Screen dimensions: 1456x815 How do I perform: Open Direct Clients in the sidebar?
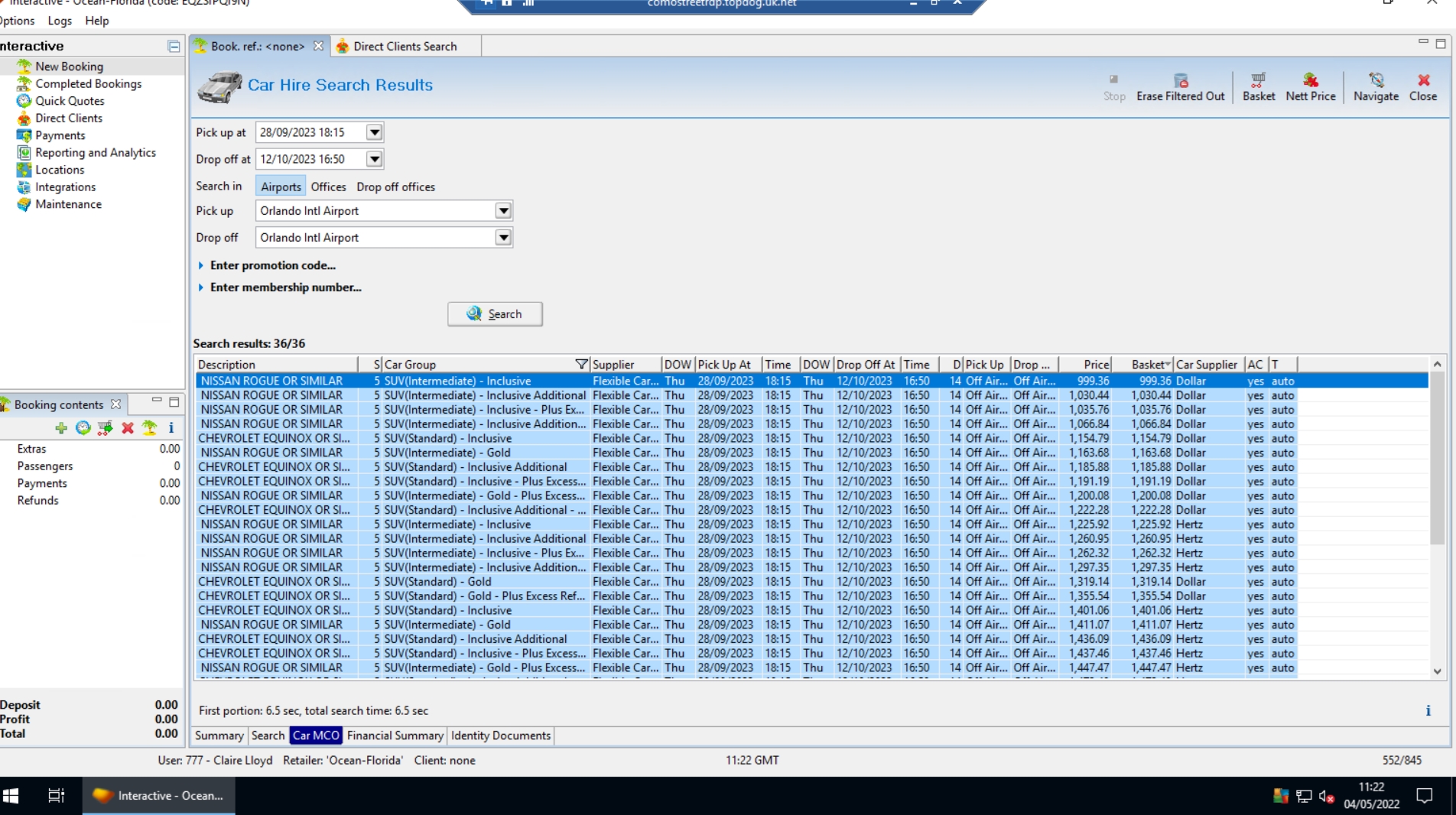coord(69,119)
